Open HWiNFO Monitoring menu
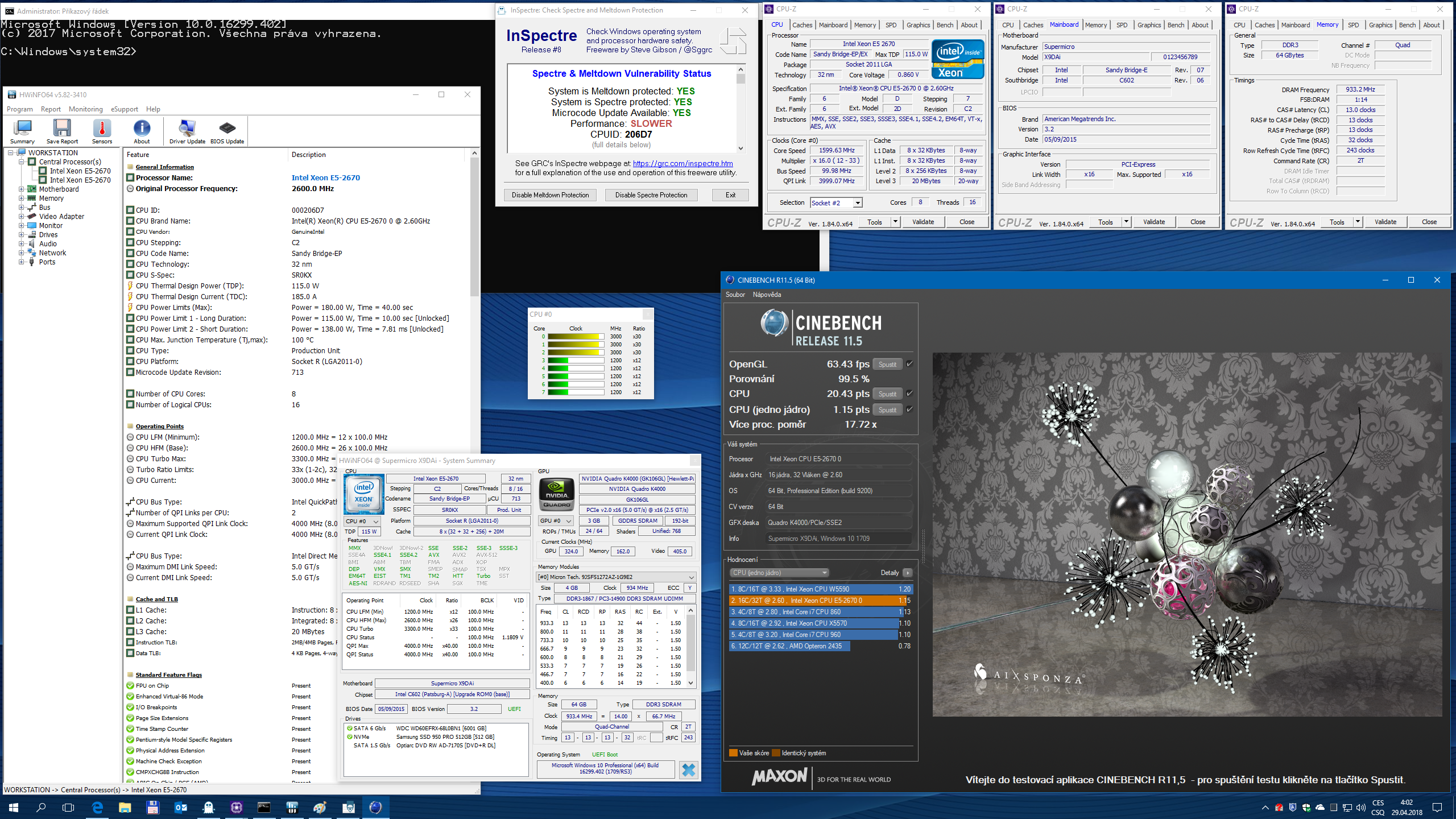The width and height of the screenshot is (1456, 819). 86,109
